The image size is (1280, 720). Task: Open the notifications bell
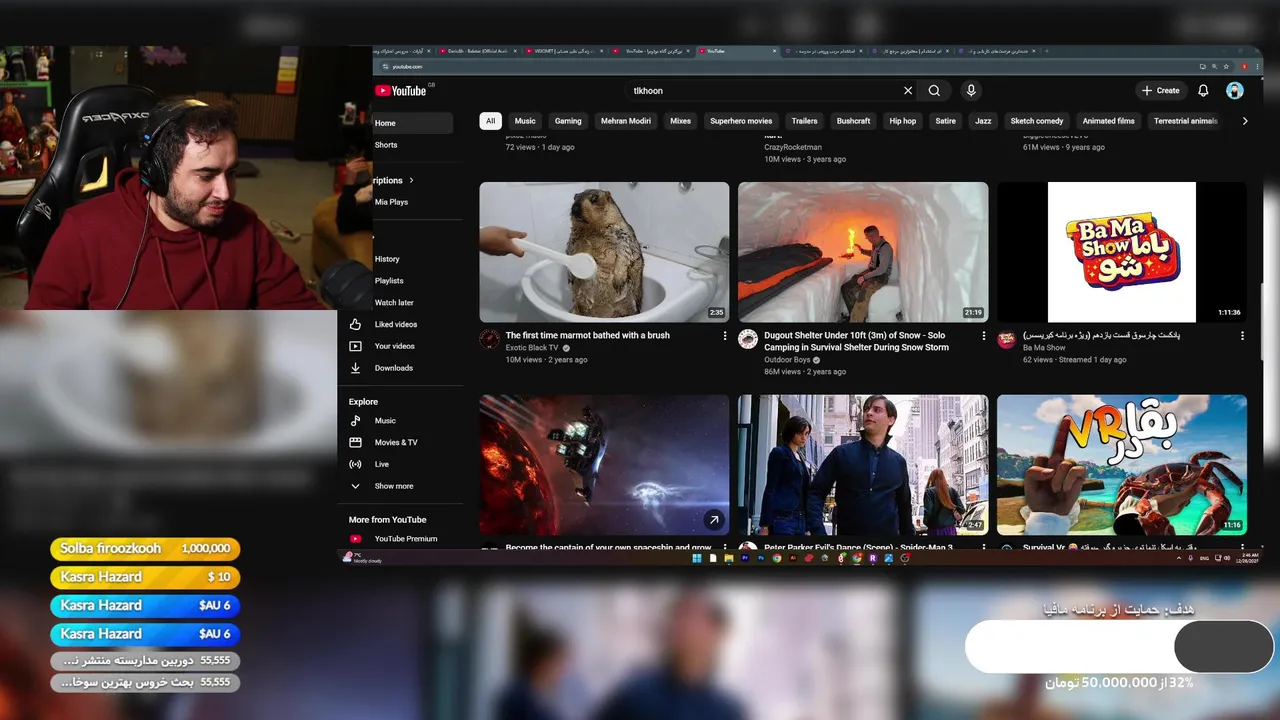click(1203, 91)
